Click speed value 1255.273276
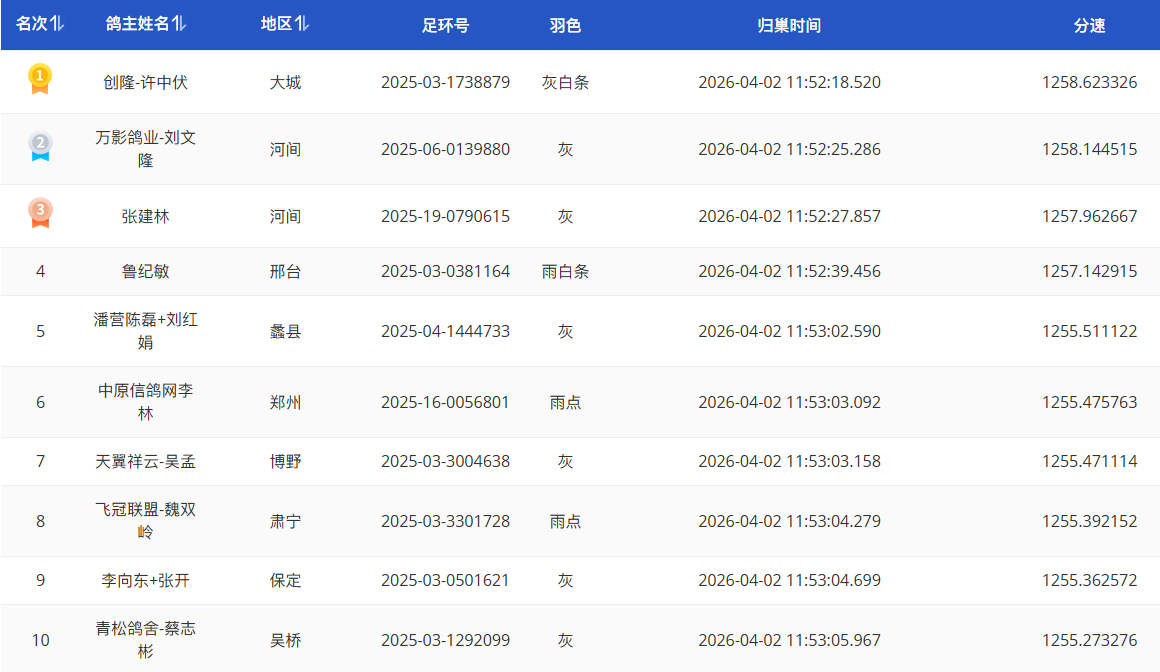 1089,640
